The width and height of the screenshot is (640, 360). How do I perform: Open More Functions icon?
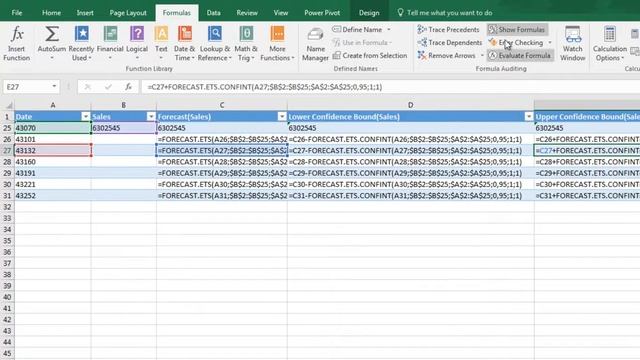277,34
